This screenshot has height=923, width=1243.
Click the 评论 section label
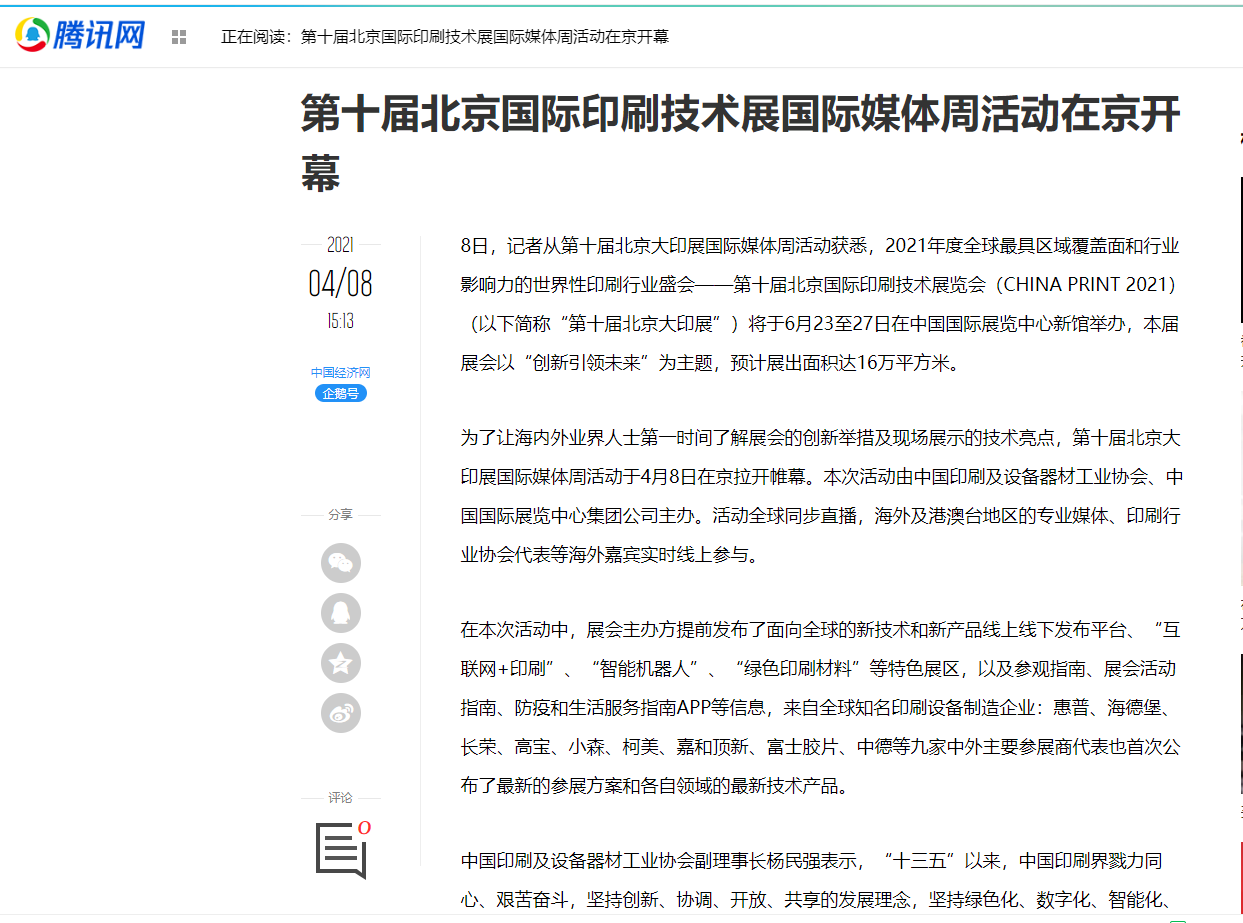coord(341,798)
